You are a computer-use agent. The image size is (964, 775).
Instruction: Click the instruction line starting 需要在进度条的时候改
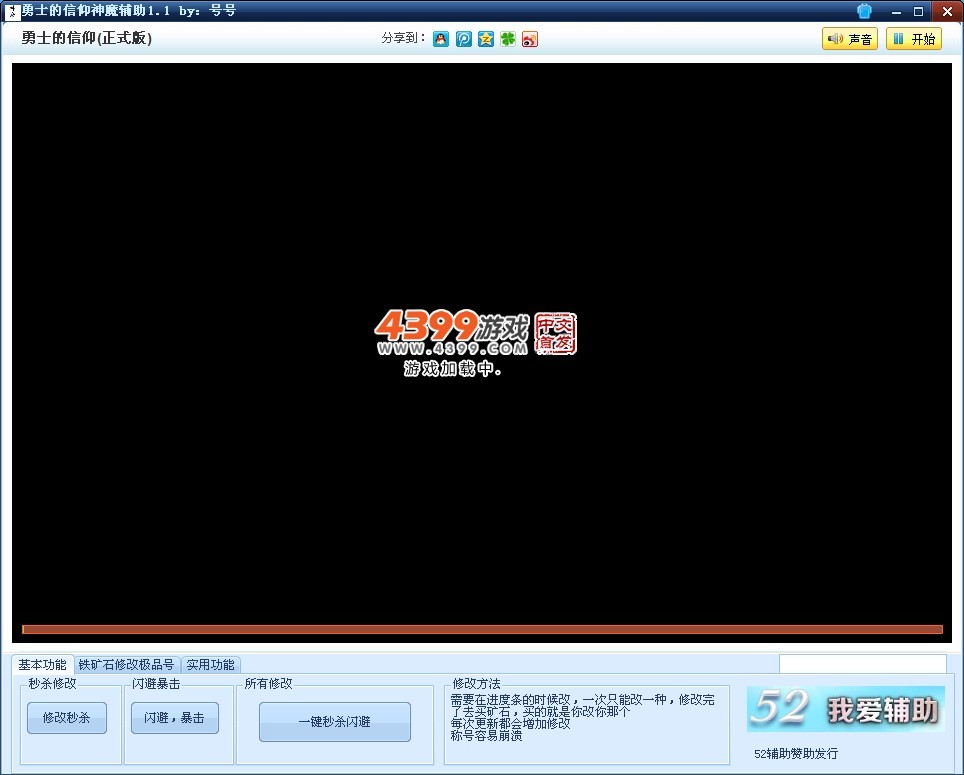(582, 699)
